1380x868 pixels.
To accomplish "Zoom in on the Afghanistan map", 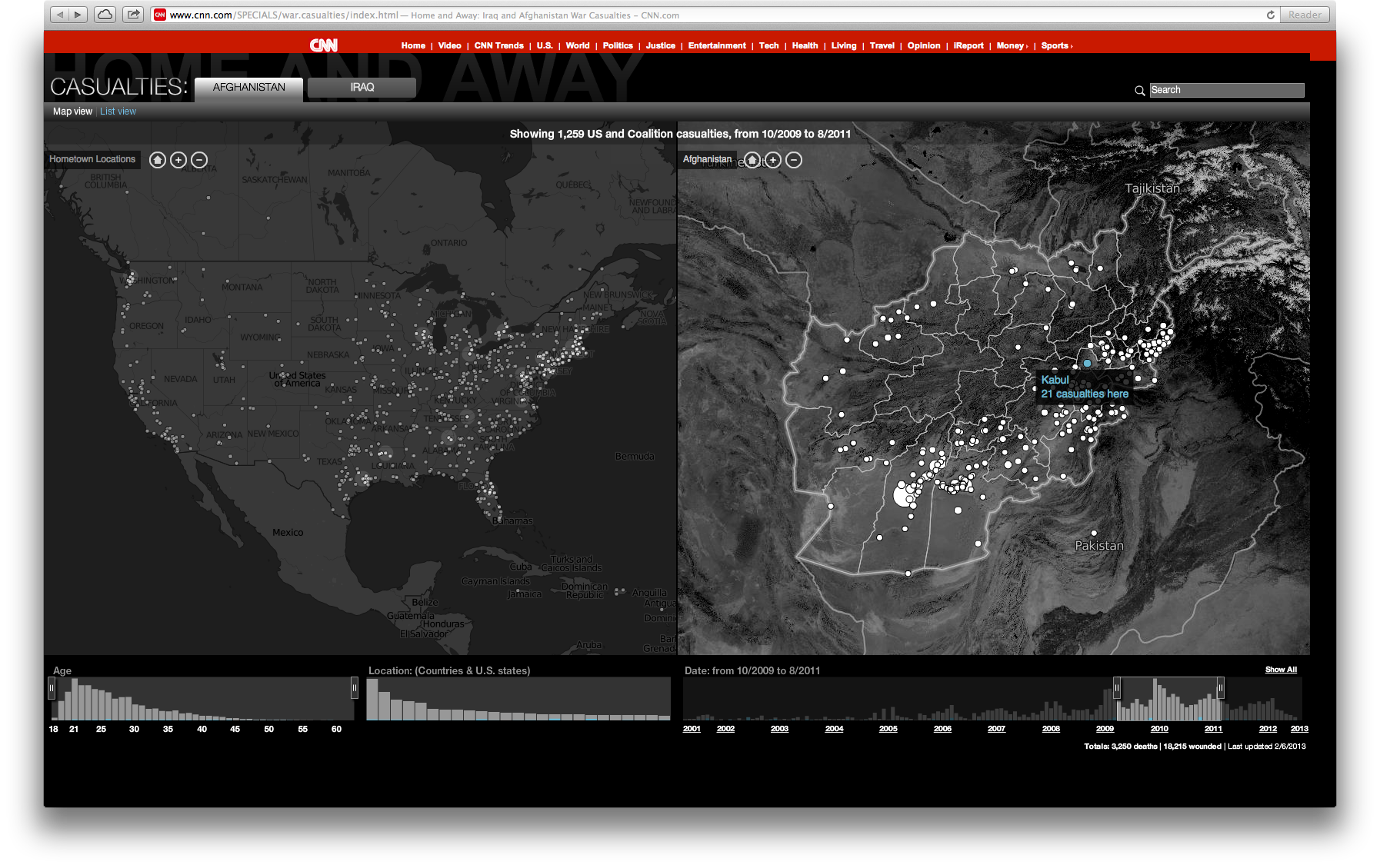I will (x=773, y=160).
